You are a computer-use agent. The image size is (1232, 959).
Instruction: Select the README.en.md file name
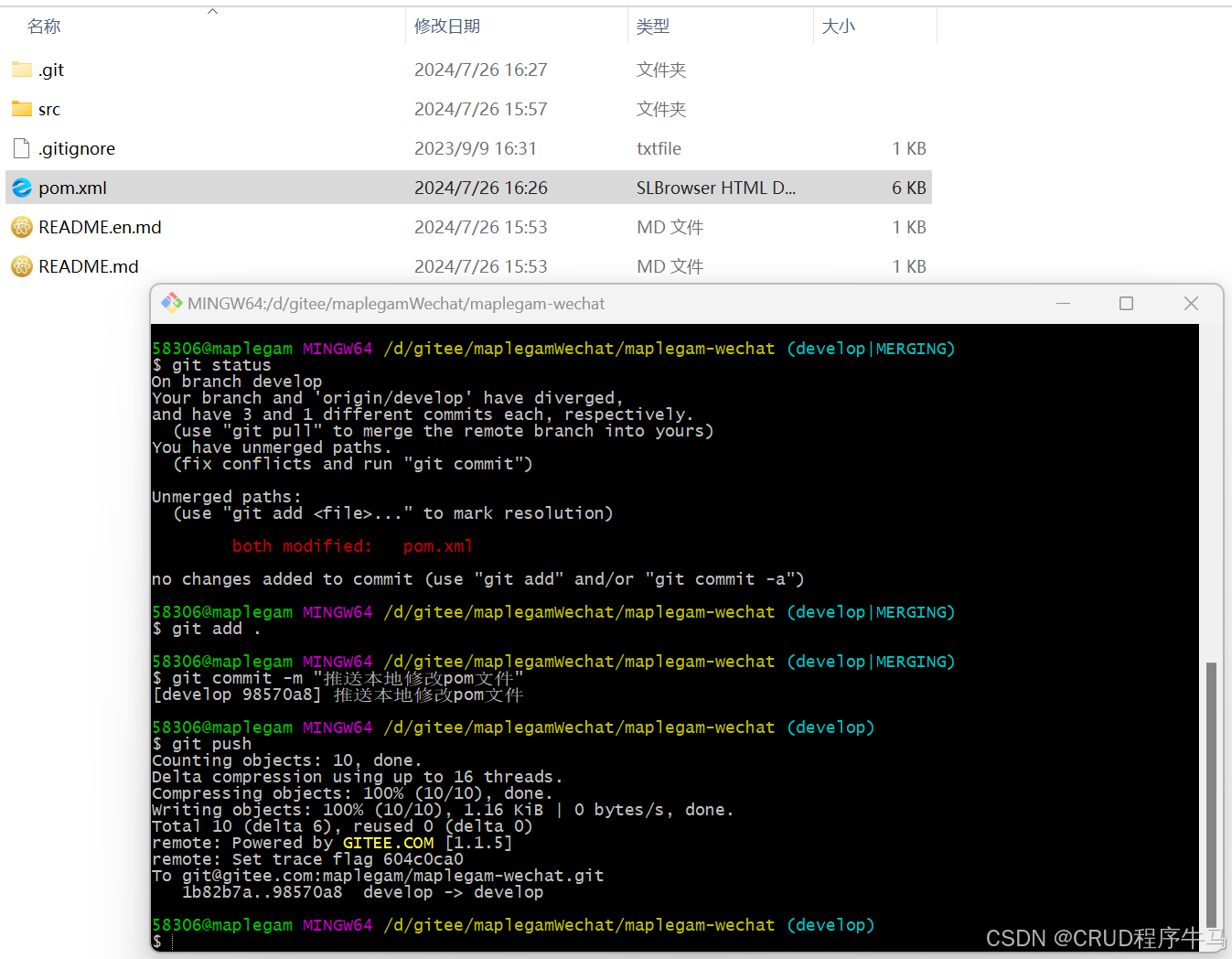[x=100, y=227]
